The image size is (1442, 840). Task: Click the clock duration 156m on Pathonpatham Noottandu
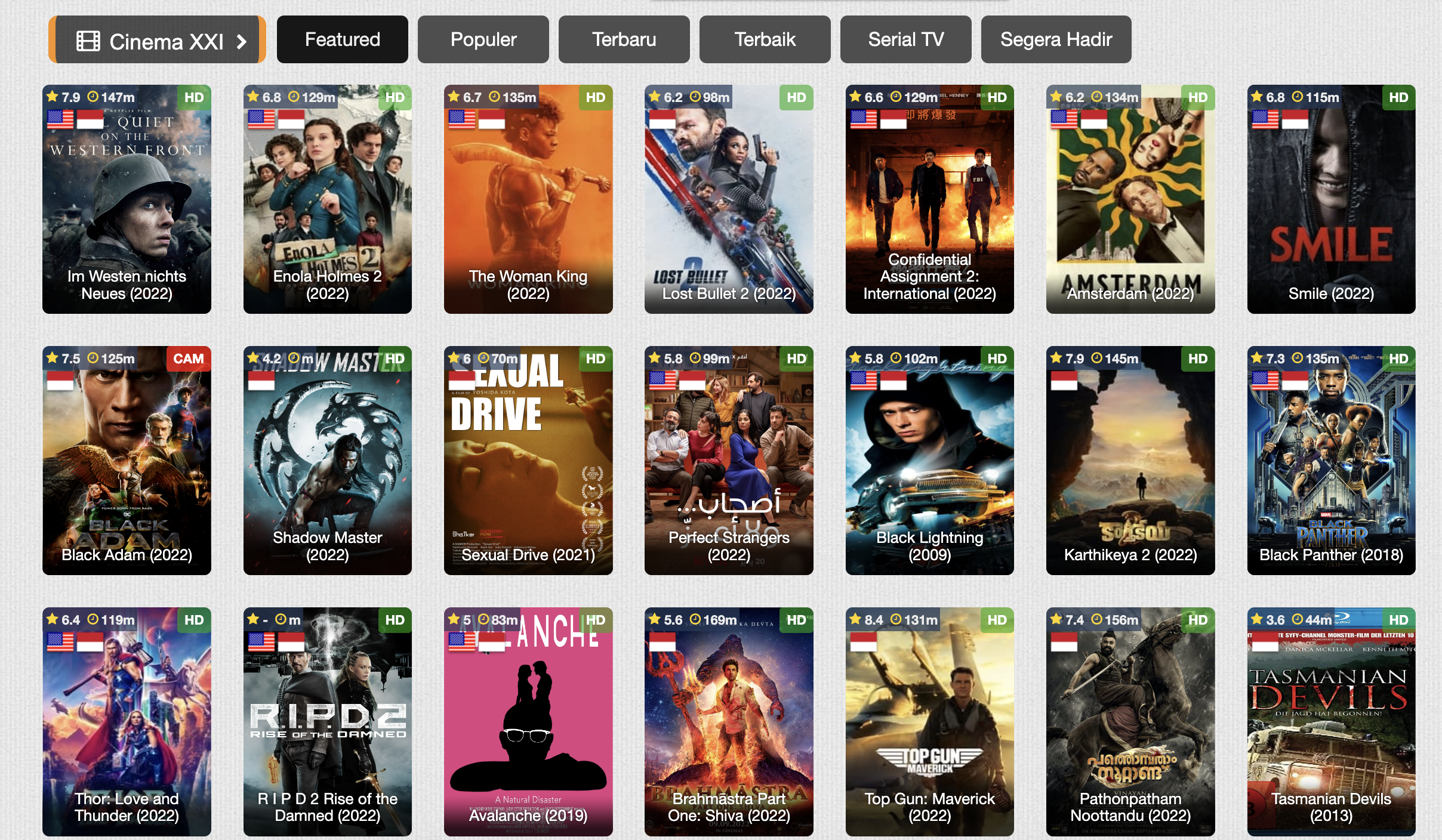[1115, 620]
